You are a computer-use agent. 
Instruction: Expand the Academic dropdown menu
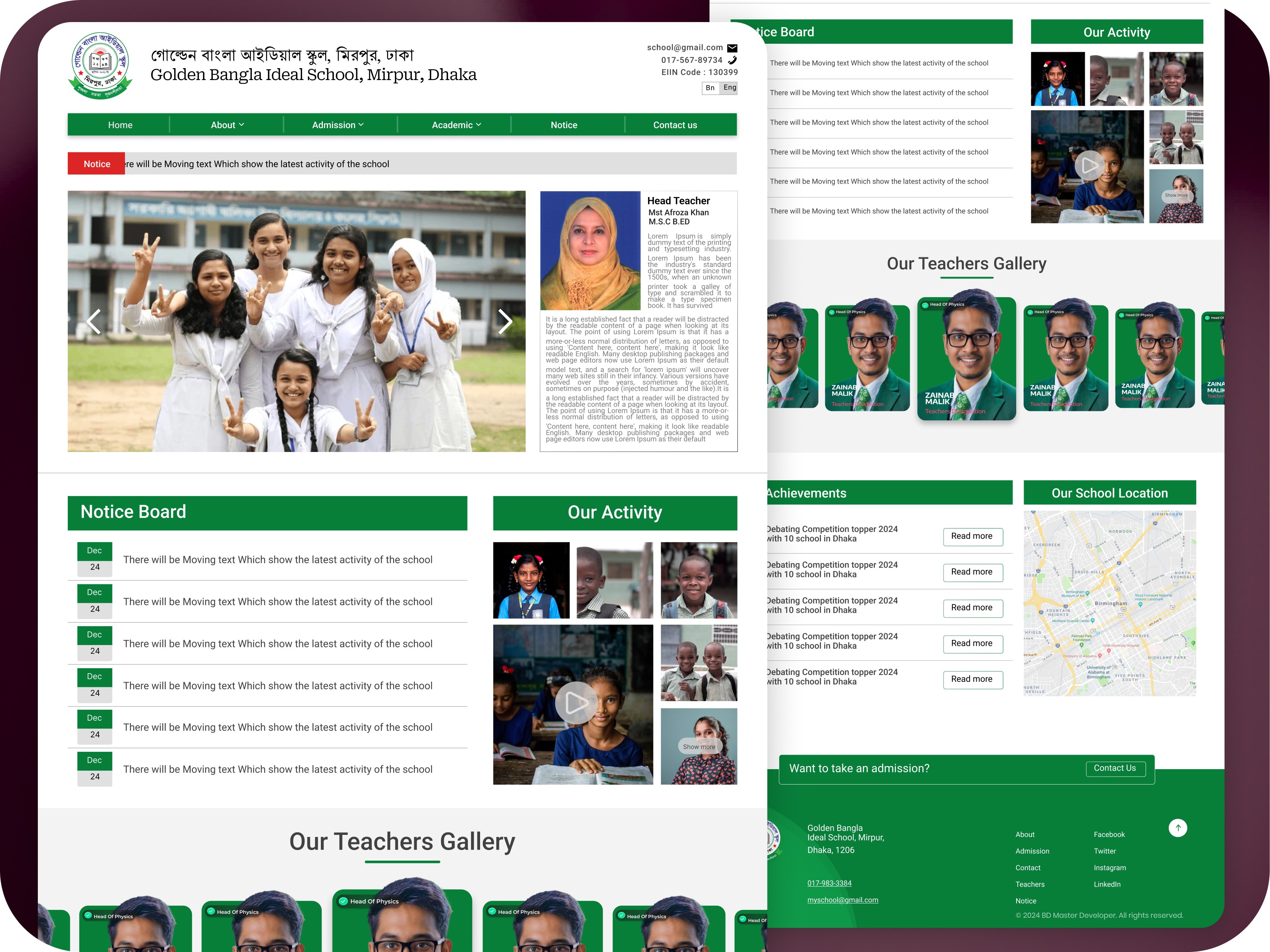[x=456, y=125]
